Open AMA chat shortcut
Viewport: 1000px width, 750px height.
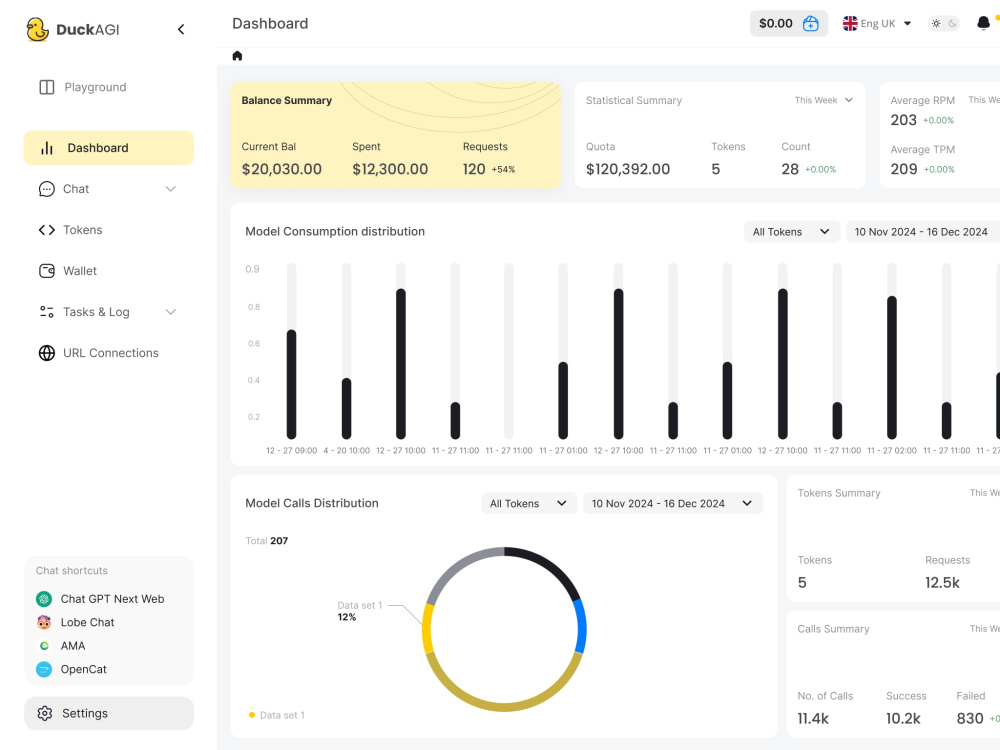(61, 646)
